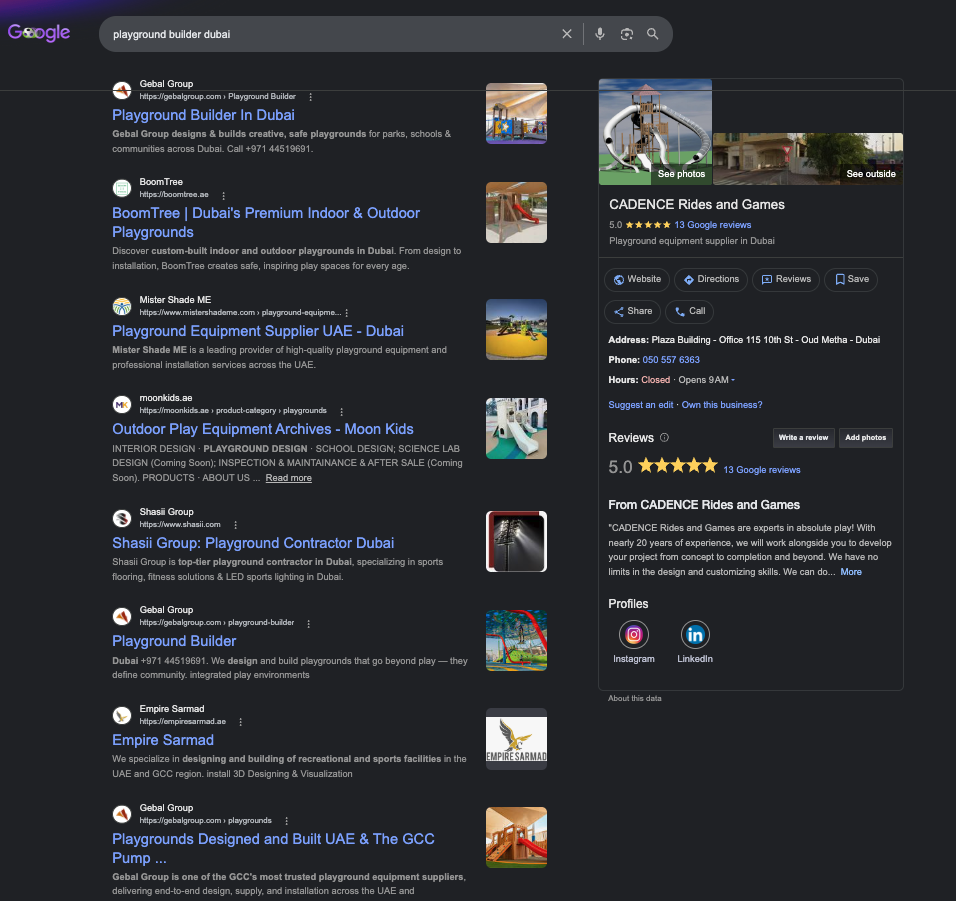Open 'Shasii Group: Playground Contractor Dubai' result
The image size is (956, 901).
point(253,543)
